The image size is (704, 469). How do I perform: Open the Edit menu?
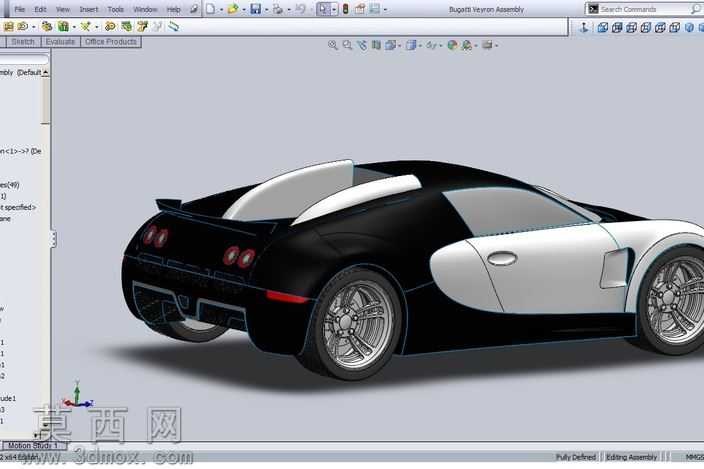coord(40,9)
